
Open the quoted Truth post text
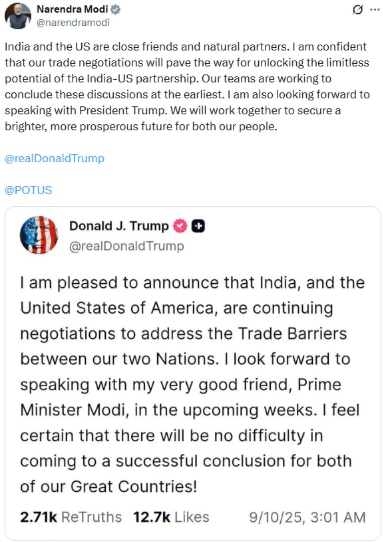(192, 385)
